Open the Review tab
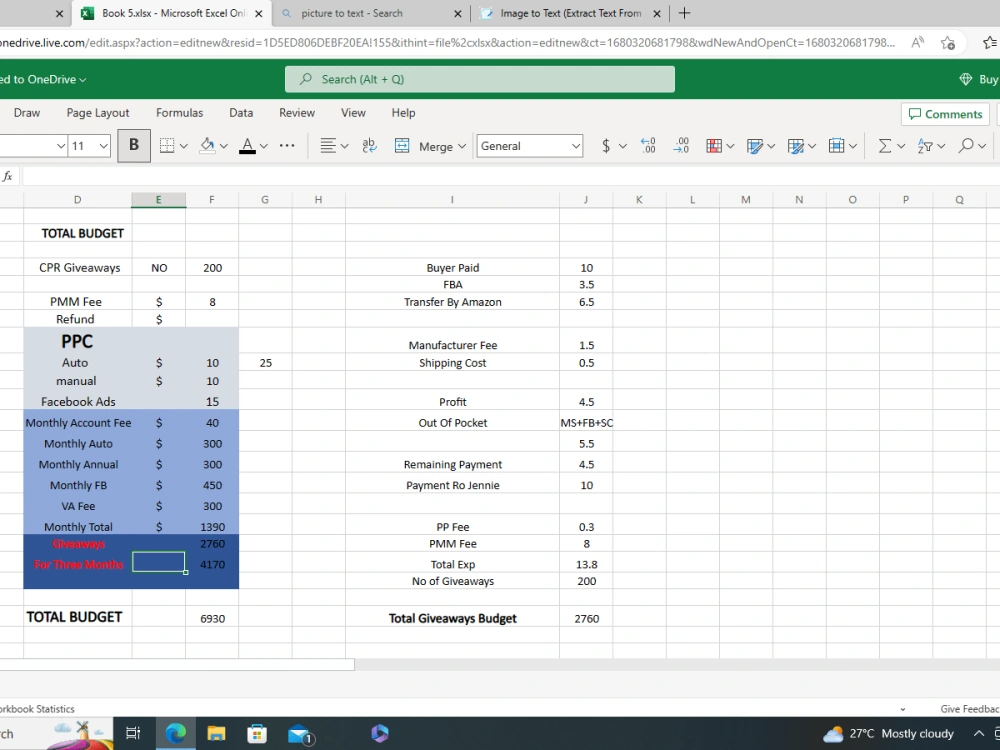This screenshot has width=1000, height=750. 297,113
